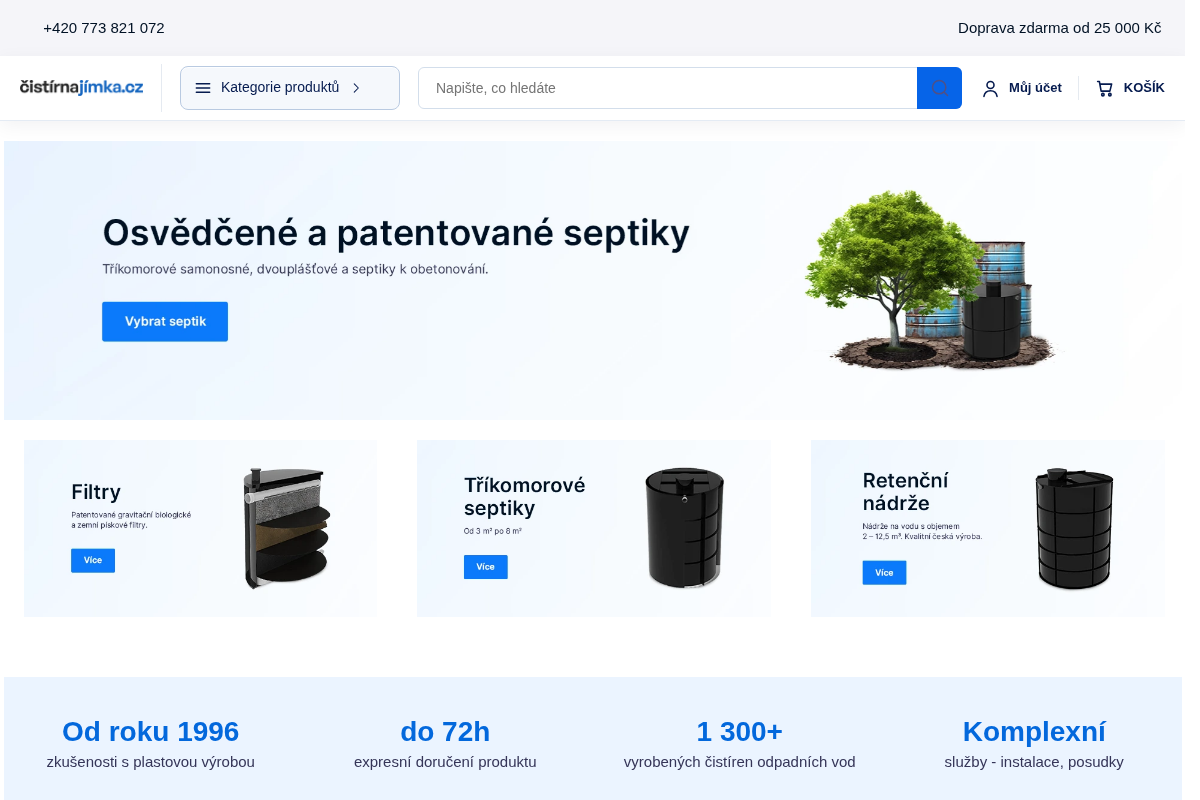
Task: Click Více in the Tříkomorové septiky card
Action: tap(486, 567)
